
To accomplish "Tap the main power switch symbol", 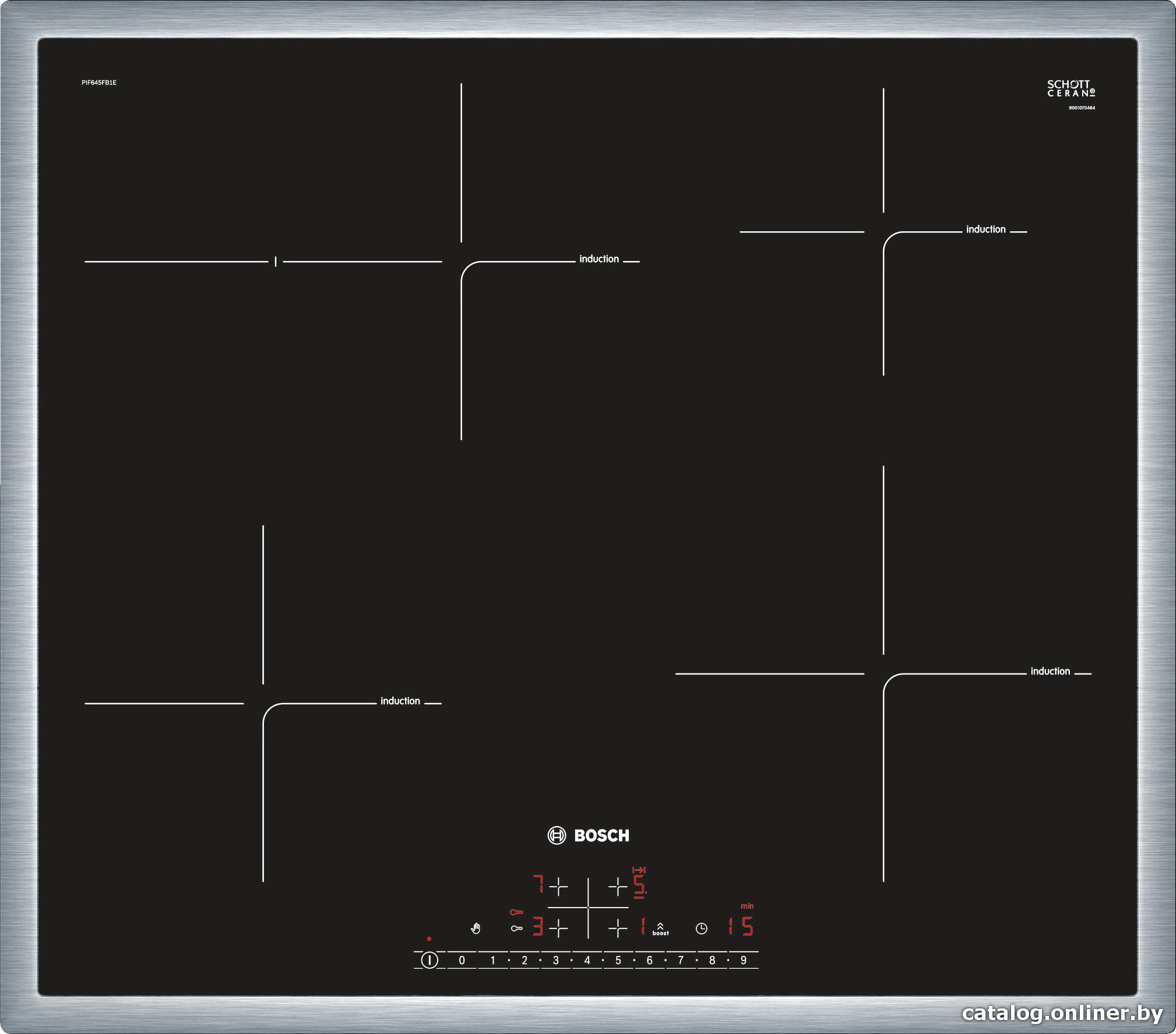I will [x=429, y=960].
